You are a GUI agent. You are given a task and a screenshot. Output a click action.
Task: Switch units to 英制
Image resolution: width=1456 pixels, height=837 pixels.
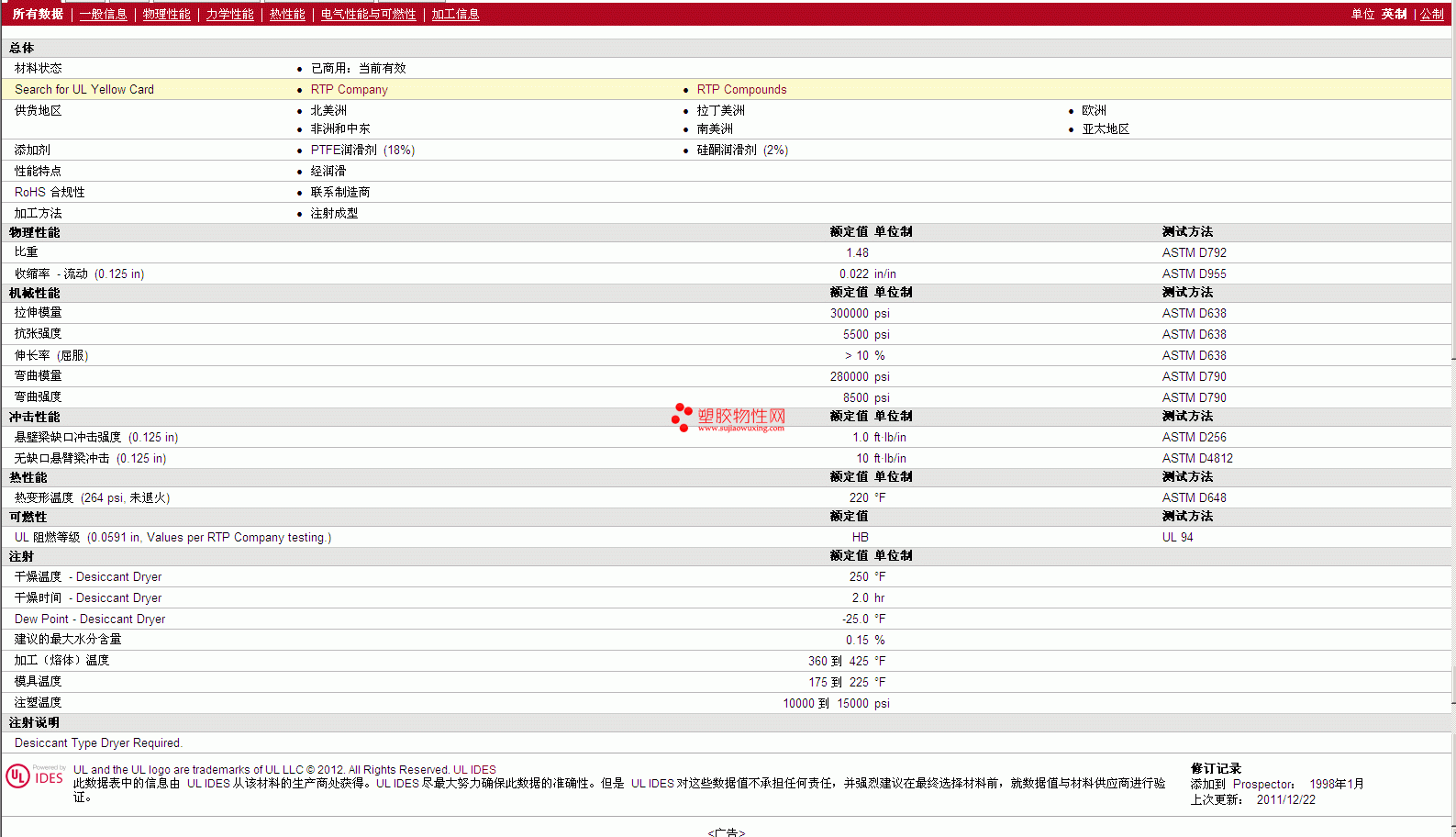pos(1394,15)
